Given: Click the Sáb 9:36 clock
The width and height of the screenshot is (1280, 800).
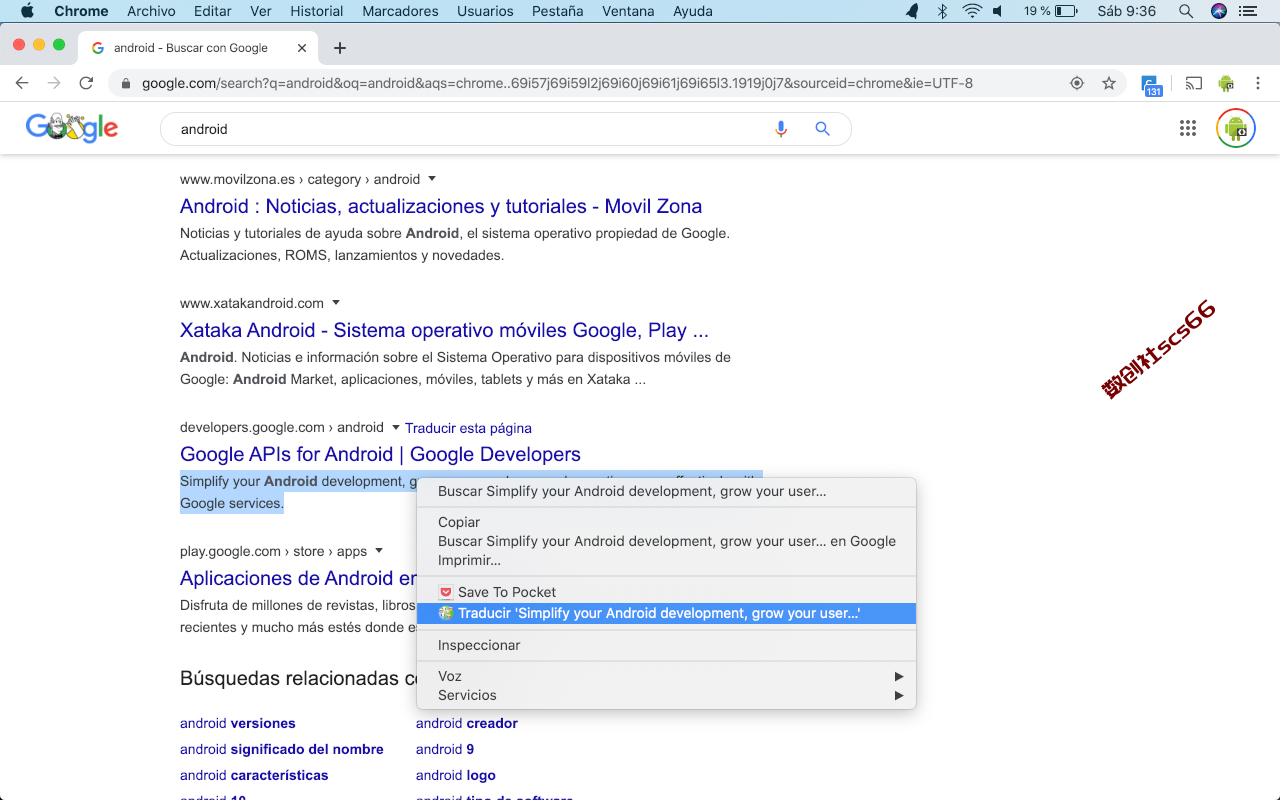Looking at the screenshot, I should point(1126,11).
